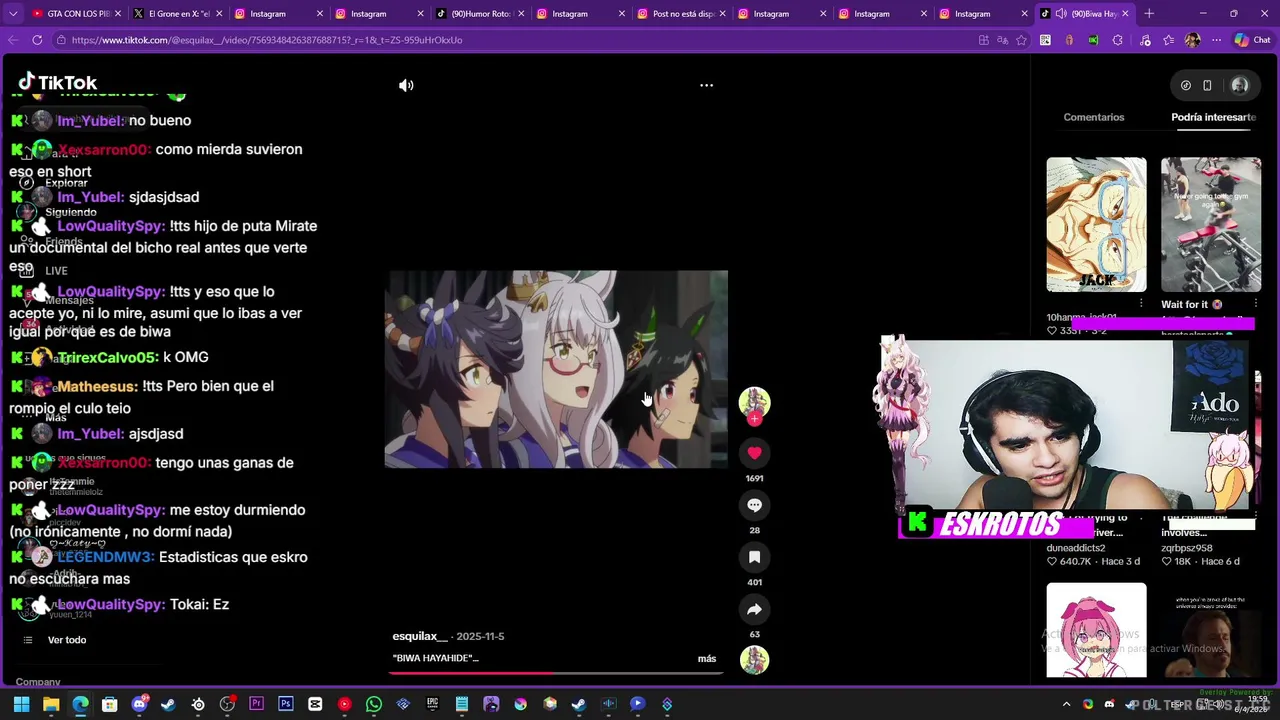Like the video with heart icon
Image resolution: width=1280 pixels, height=720 pixels.
[x=754, y=453]
